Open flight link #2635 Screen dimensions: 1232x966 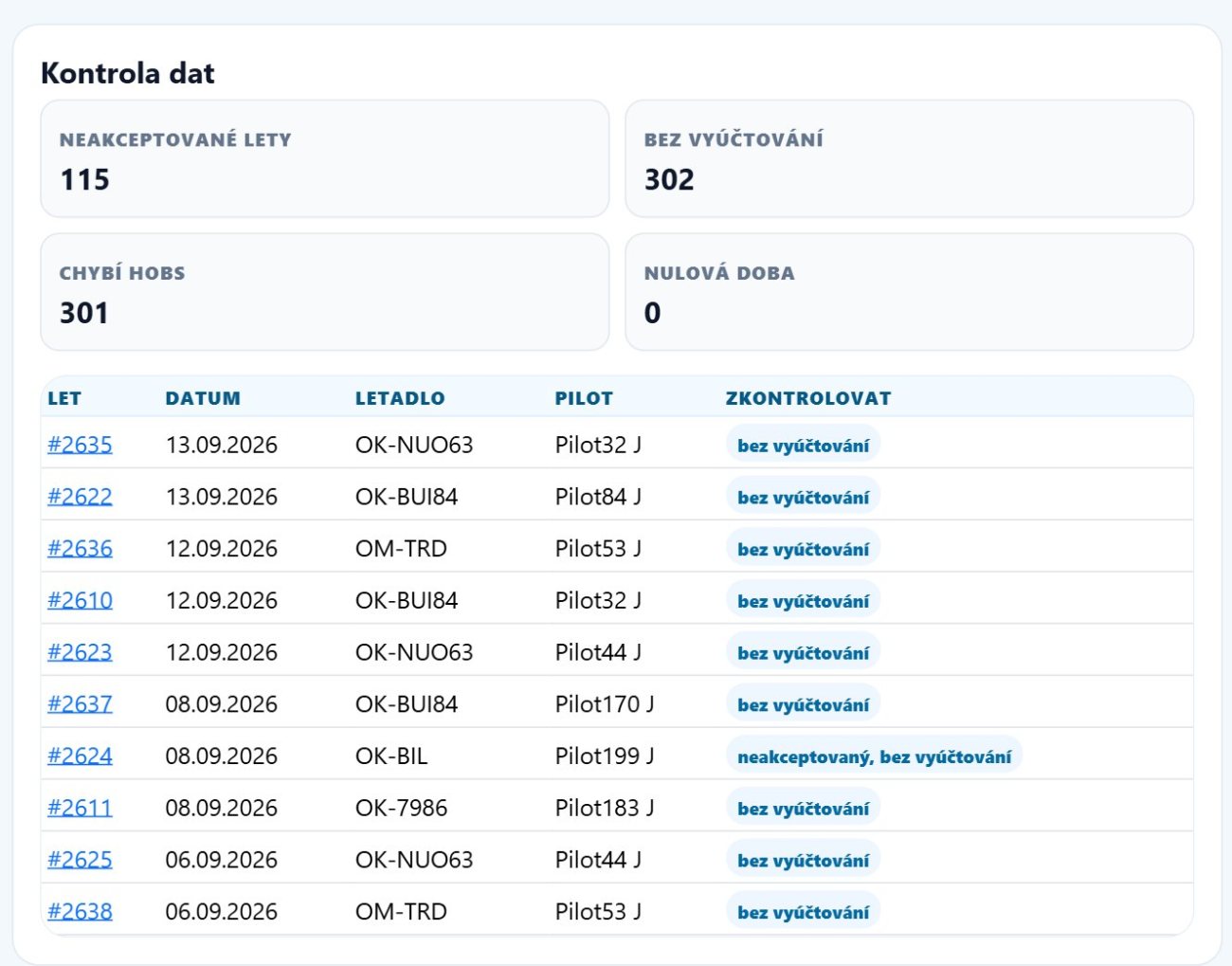point(80,445)
